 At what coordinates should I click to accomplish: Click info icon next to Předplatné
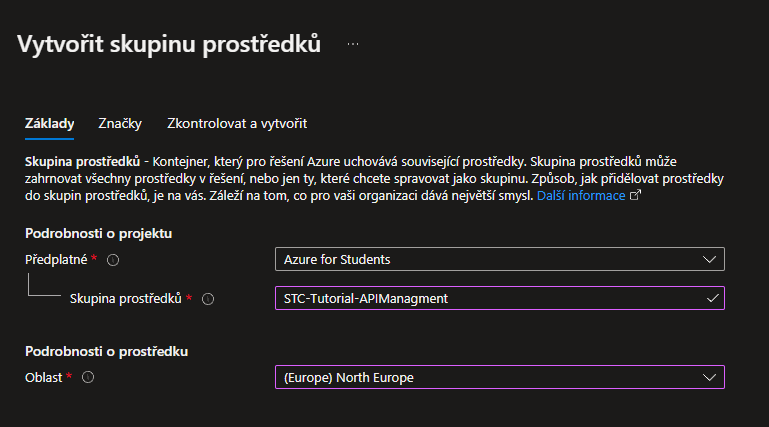pyautogui.click(x=113, y=260)
